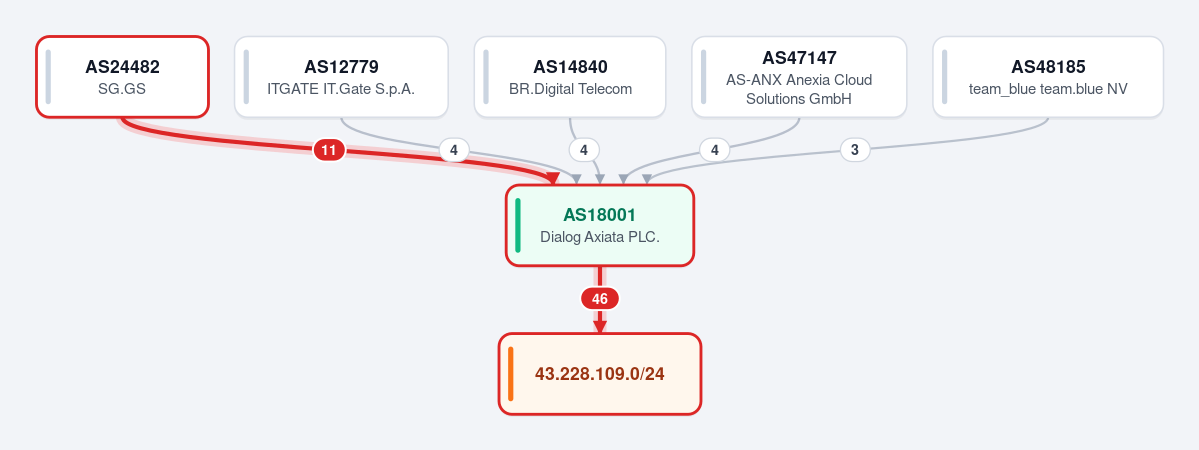This screenshot has width=1199, height=450.
Task: Click the green AS18001 Dialog Axiata node
Action: (600, 226)
